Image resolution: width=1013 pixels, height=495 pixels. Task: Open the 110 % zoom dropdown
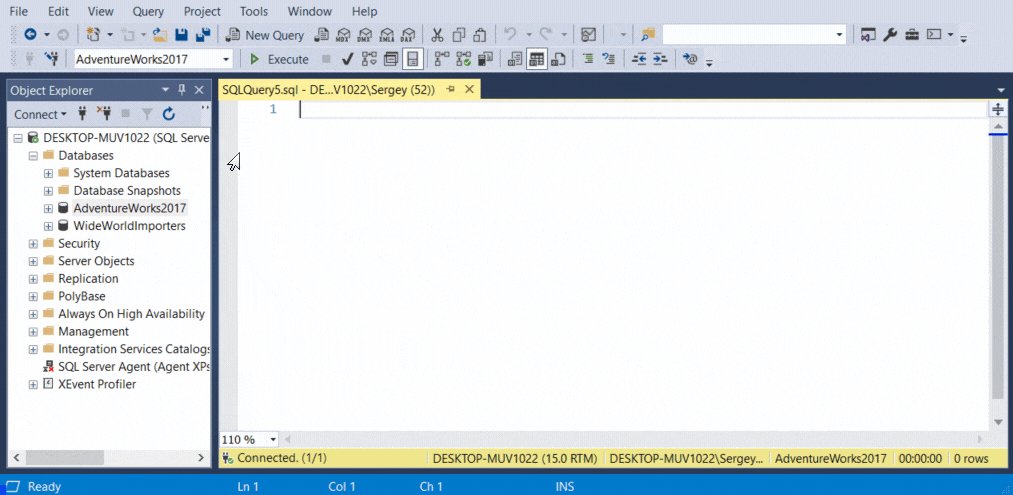coord(273,439)
